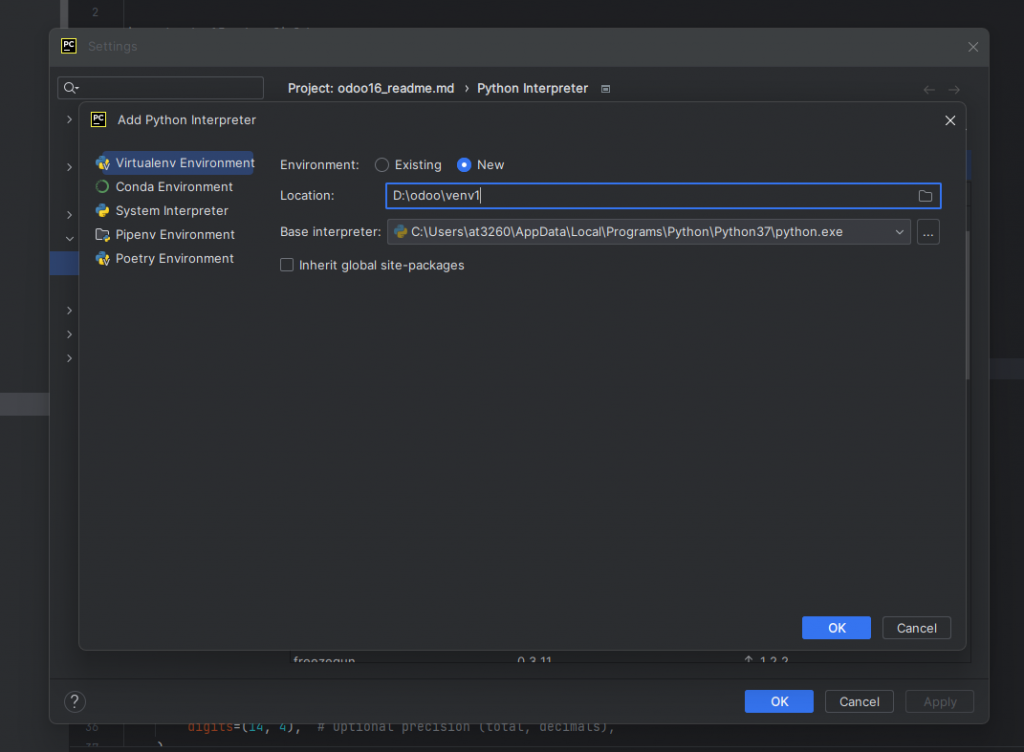The height and width of the screenshot is (752, 1024).
Task: Close the Add Python Interpreter dialog
Action: pyautogui.click(x=950, y=121)
